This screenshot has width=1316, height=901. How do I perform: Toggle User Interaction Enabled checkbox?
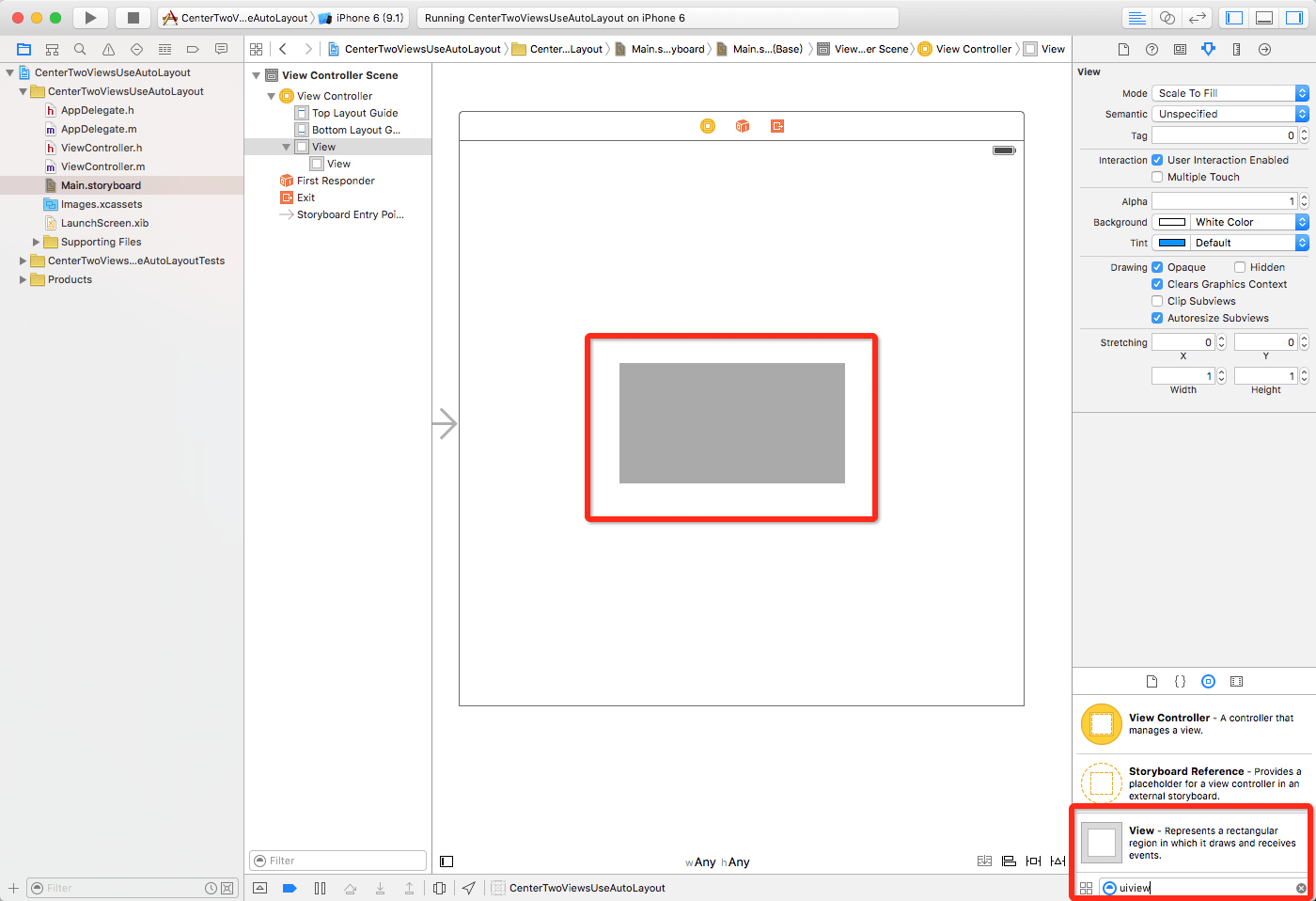(x=1157, y=160)
